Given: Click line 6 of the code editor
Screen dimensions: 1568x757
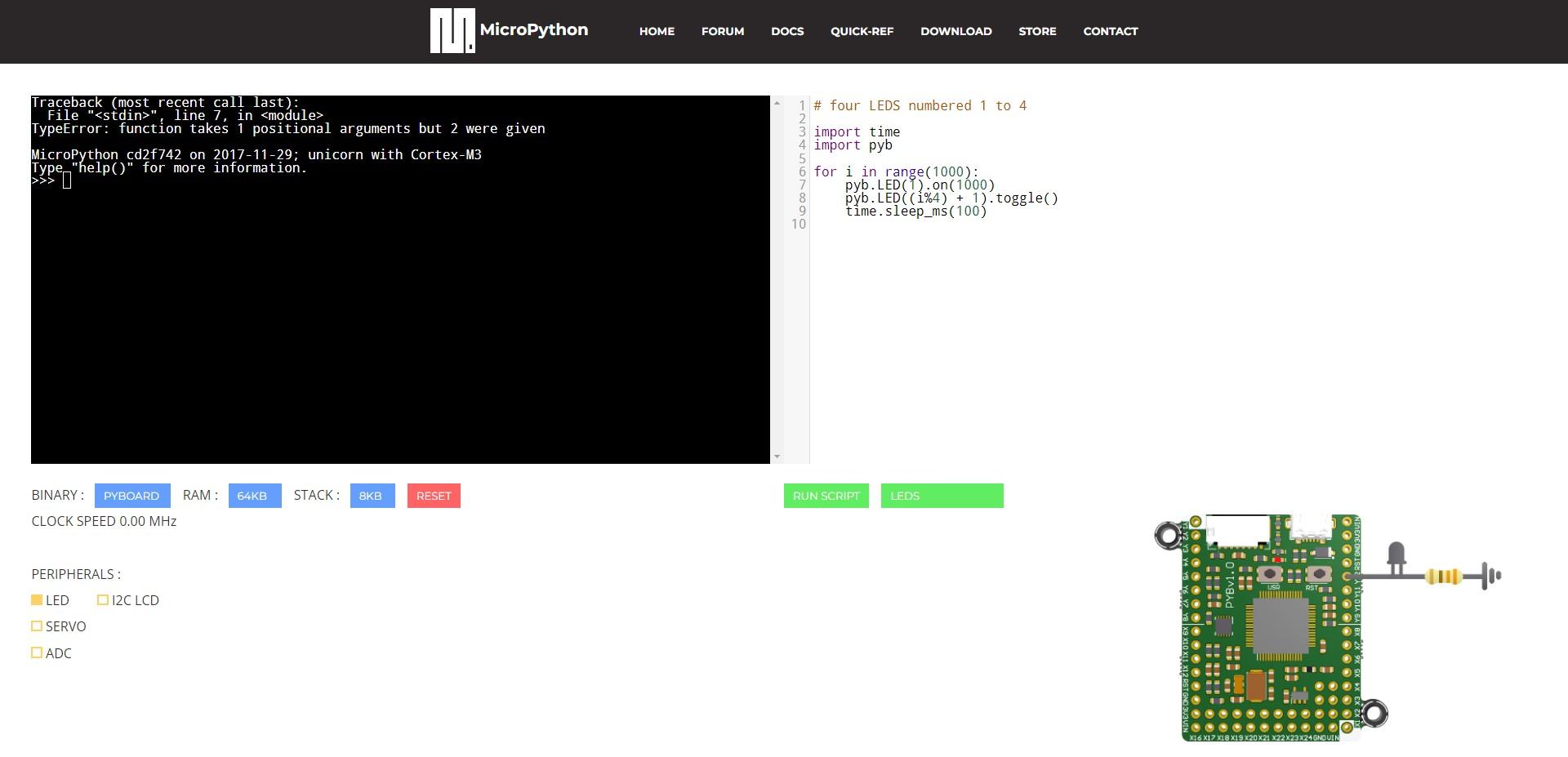Looking at the screenshot, I should click(894, 171).
